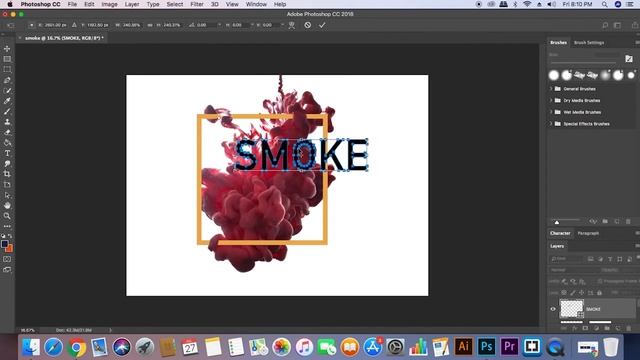640x360 pixels.
Task: Toggle reference point location checkbox
Action: click(31, 25)
